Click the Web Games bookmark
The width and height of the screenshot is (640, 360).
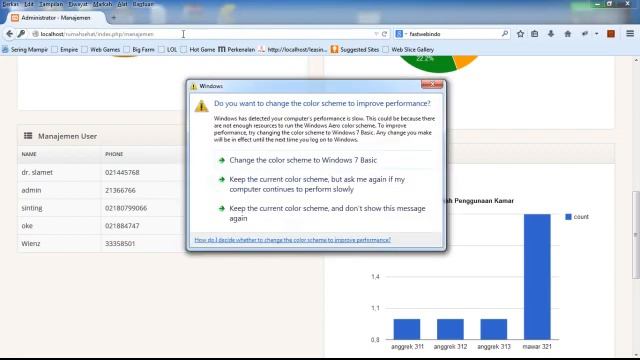pos(101,49)
